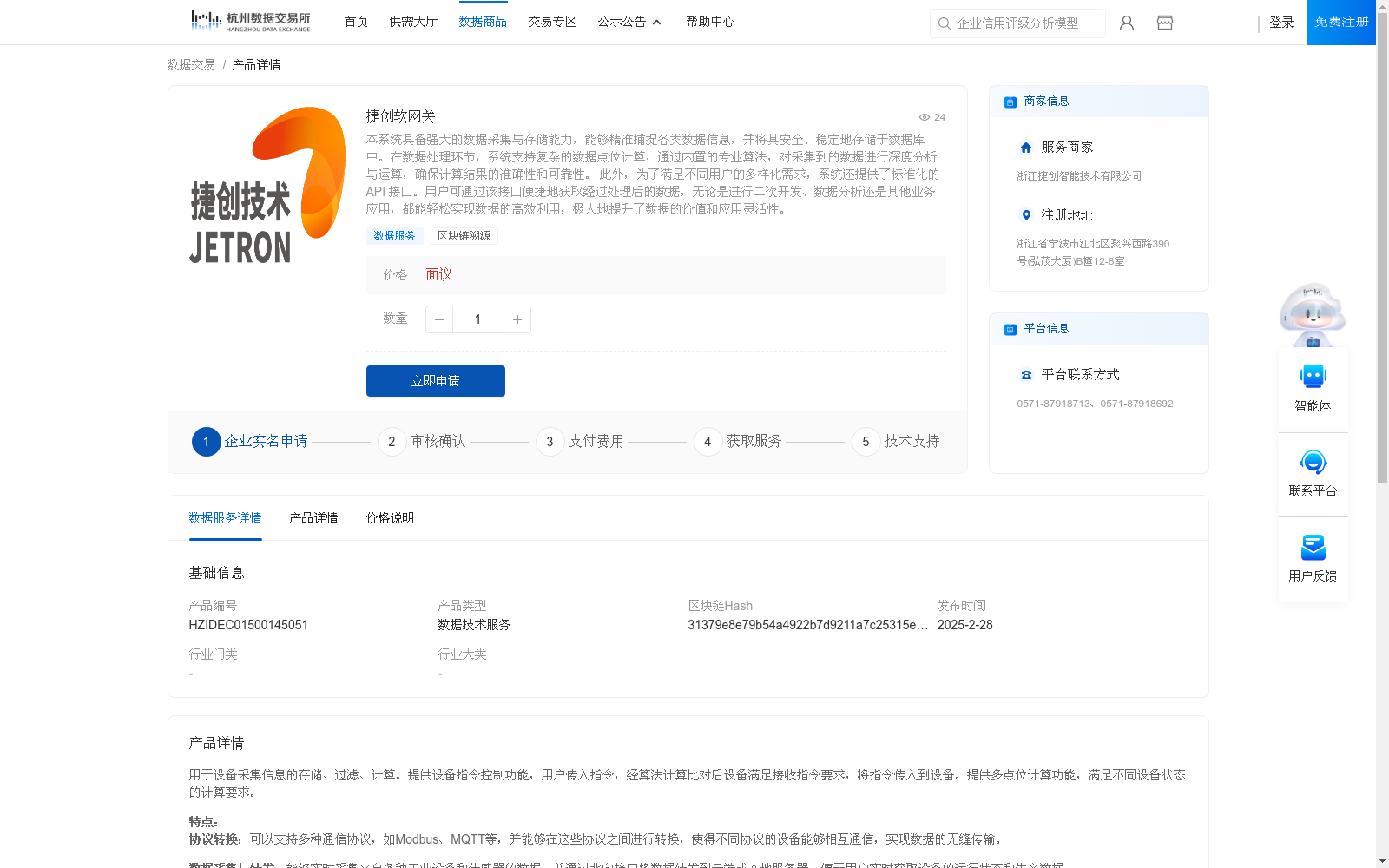Click the 平台联系方式 telephone icon
This screenshot has width=1389, height=868.
pyautogui.click(x=1026, y=375)
